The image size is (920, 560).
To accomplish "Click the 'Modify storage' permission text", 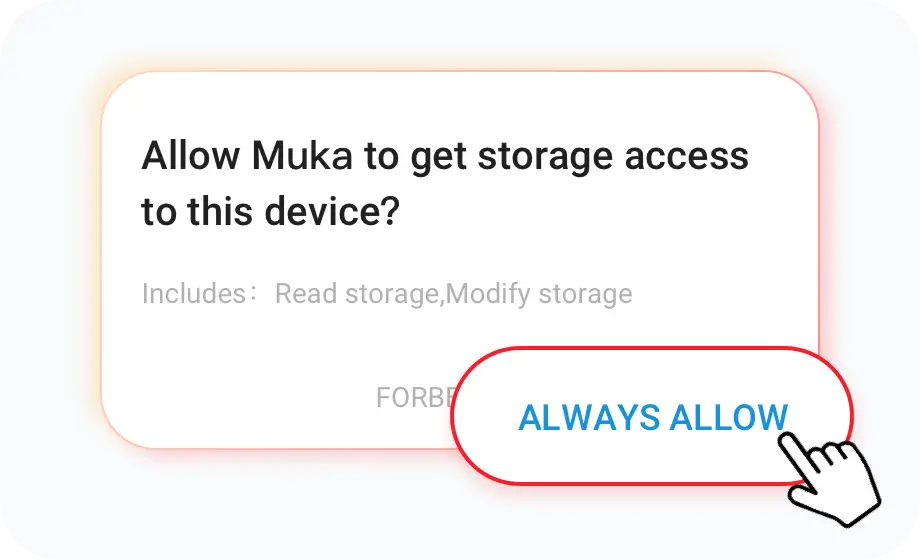I will [x=540, y=294].
